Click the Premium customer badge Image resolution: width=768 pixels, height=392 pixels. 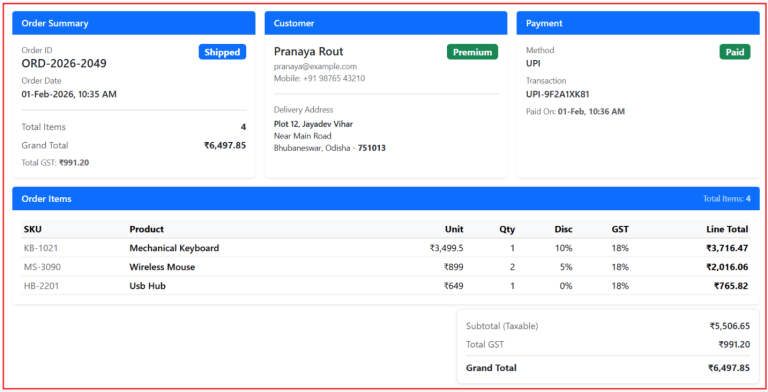point(472,52)
